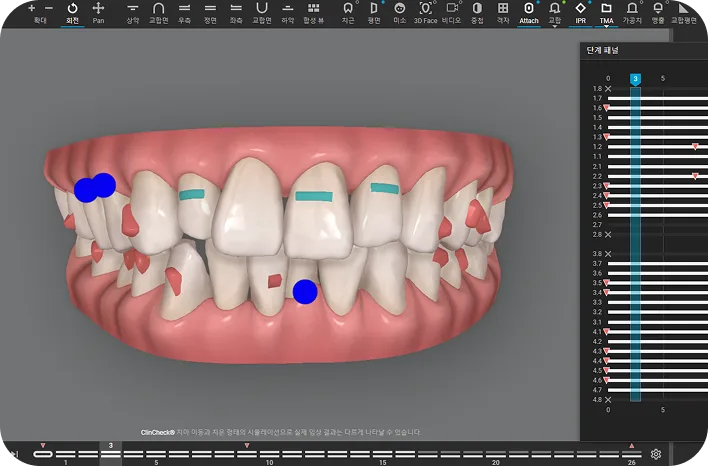
Task: Toggle 가공치 pontic display
Action: coord(632,13)
